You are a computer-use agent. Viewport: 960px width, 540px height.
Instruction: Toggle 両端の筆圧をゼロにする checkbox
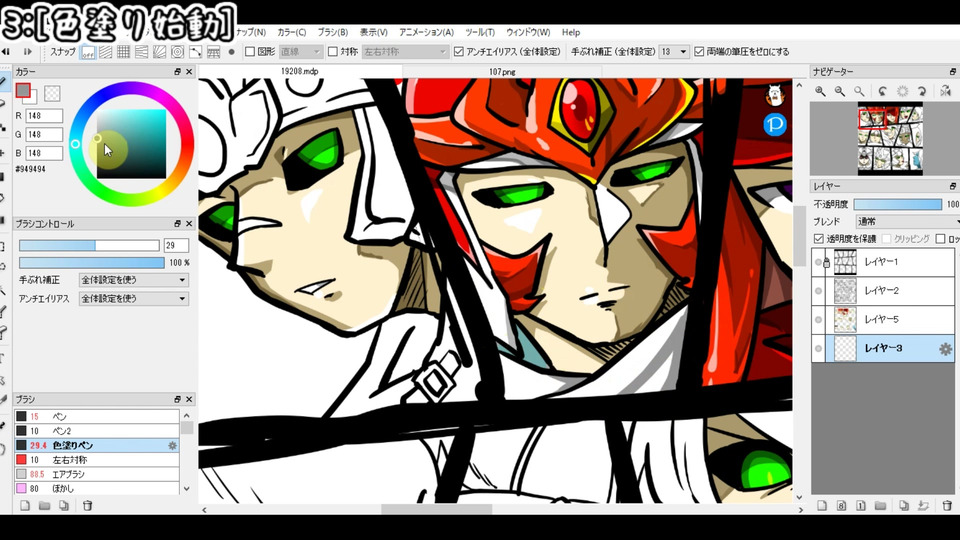tap(699, 52)
